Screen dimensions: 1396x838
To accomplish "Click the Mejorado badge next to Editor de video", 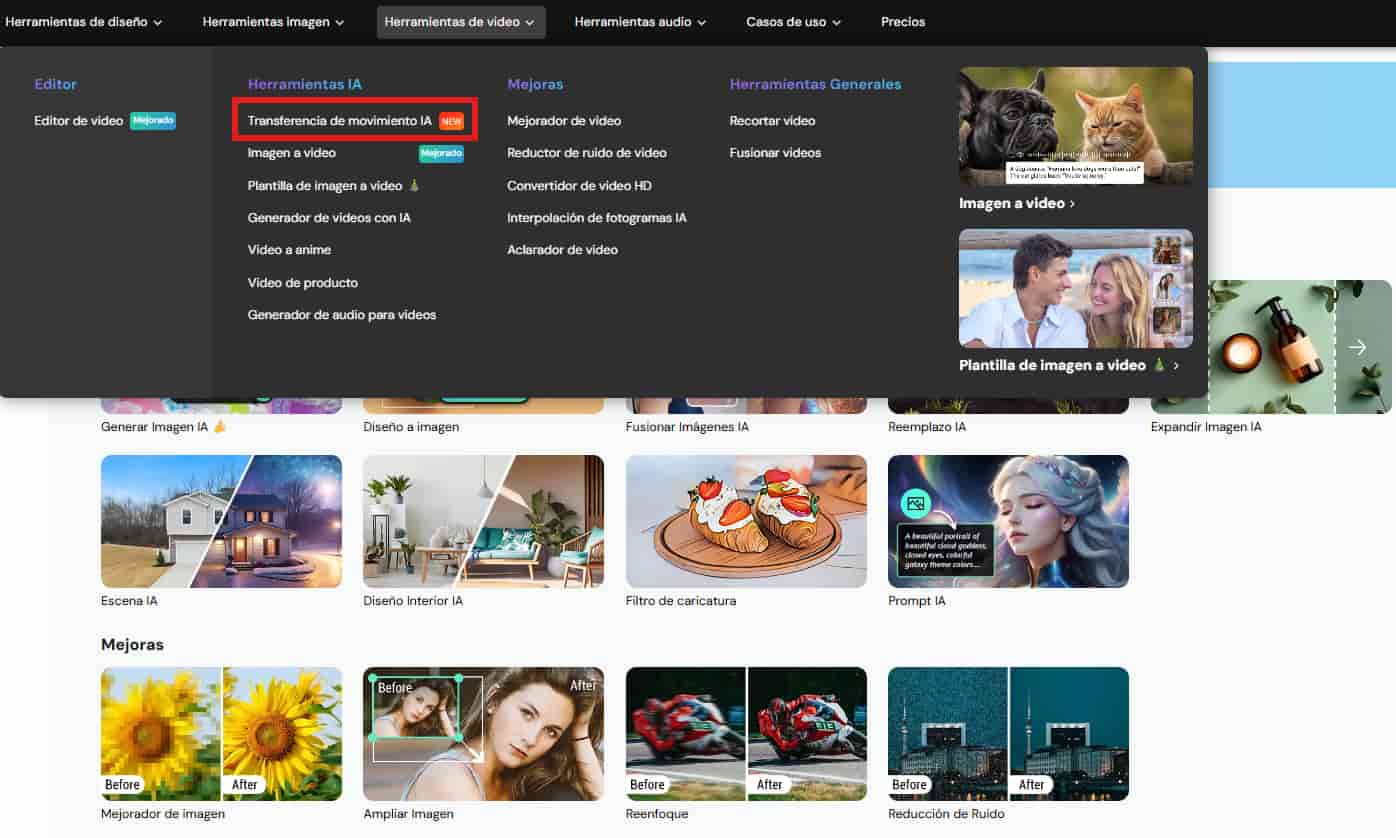I will [153, 121].
